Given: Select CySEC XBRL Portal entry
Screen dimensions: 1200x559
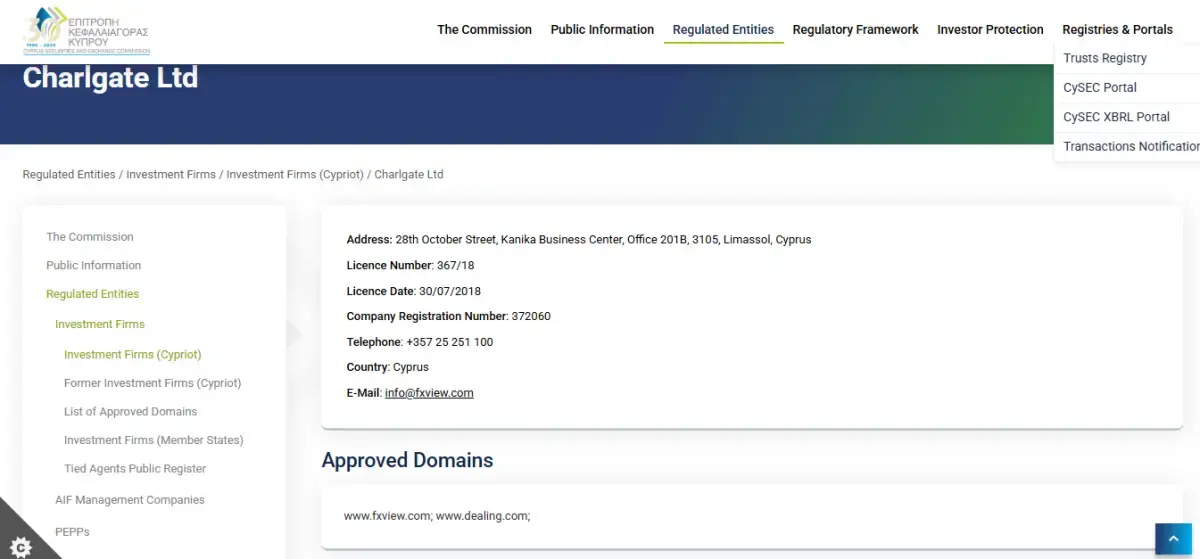Looking at the screenshot, I should (1116, 117).
